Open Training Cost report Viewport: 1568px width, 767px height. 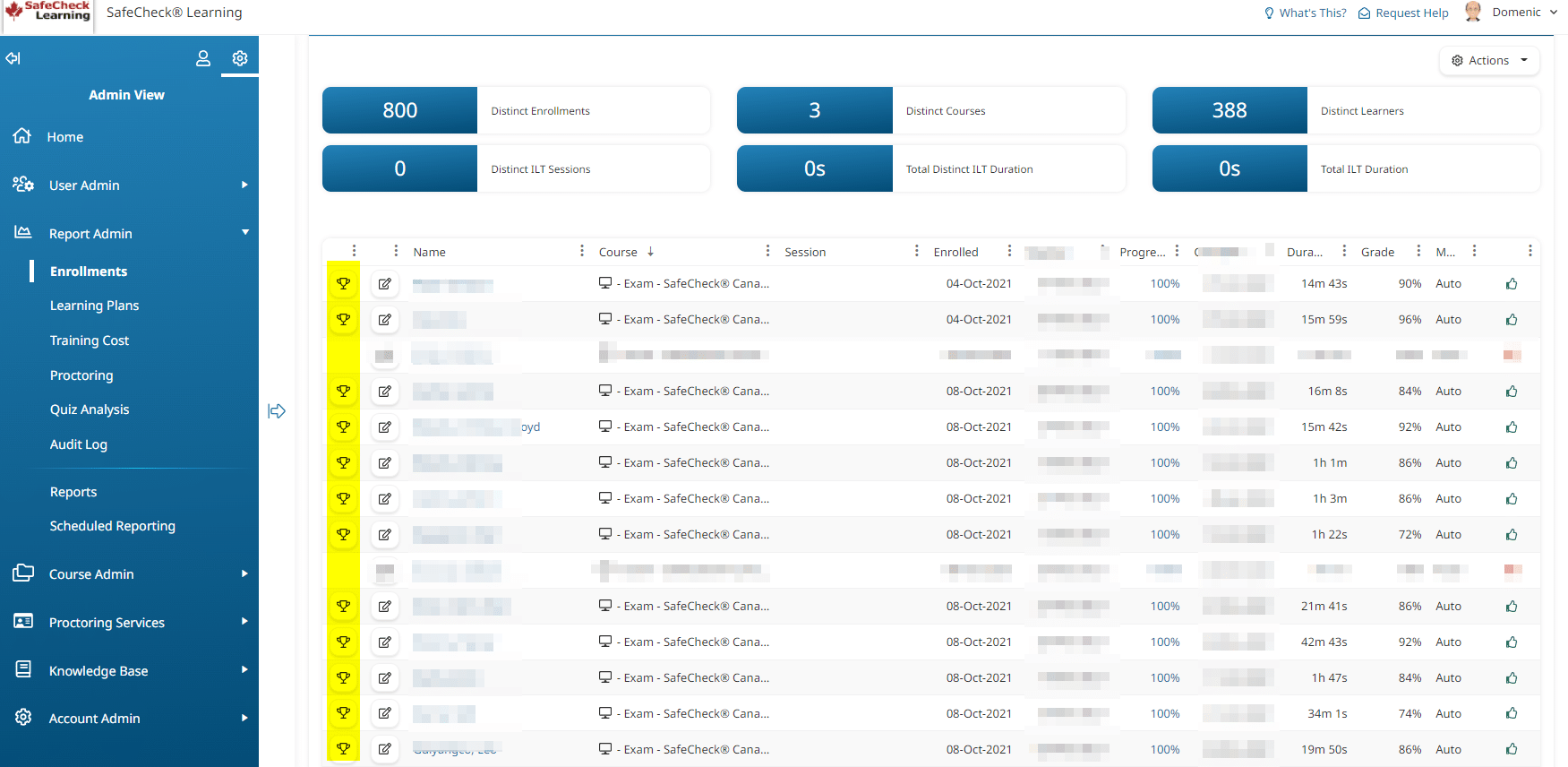[x=90, y=340]
